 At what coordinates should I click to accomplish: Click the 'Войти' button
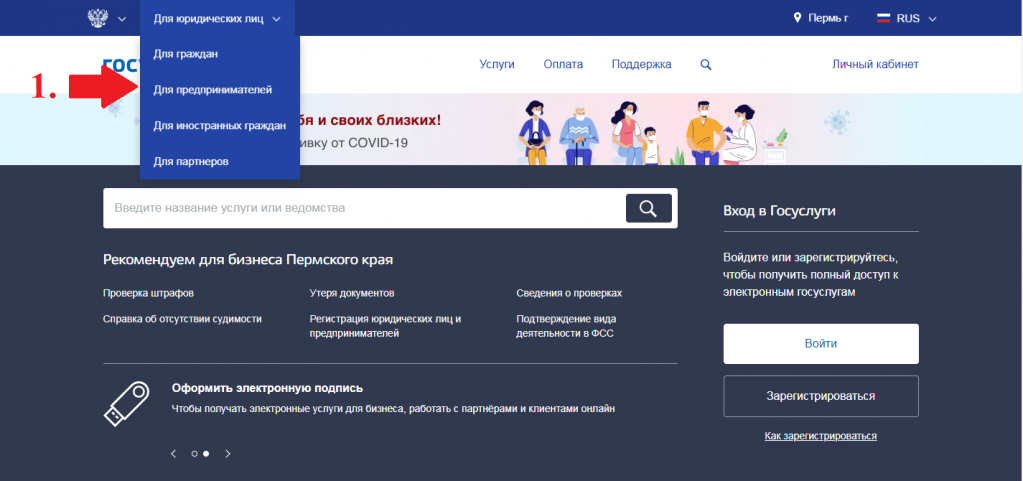click(821, 344)
